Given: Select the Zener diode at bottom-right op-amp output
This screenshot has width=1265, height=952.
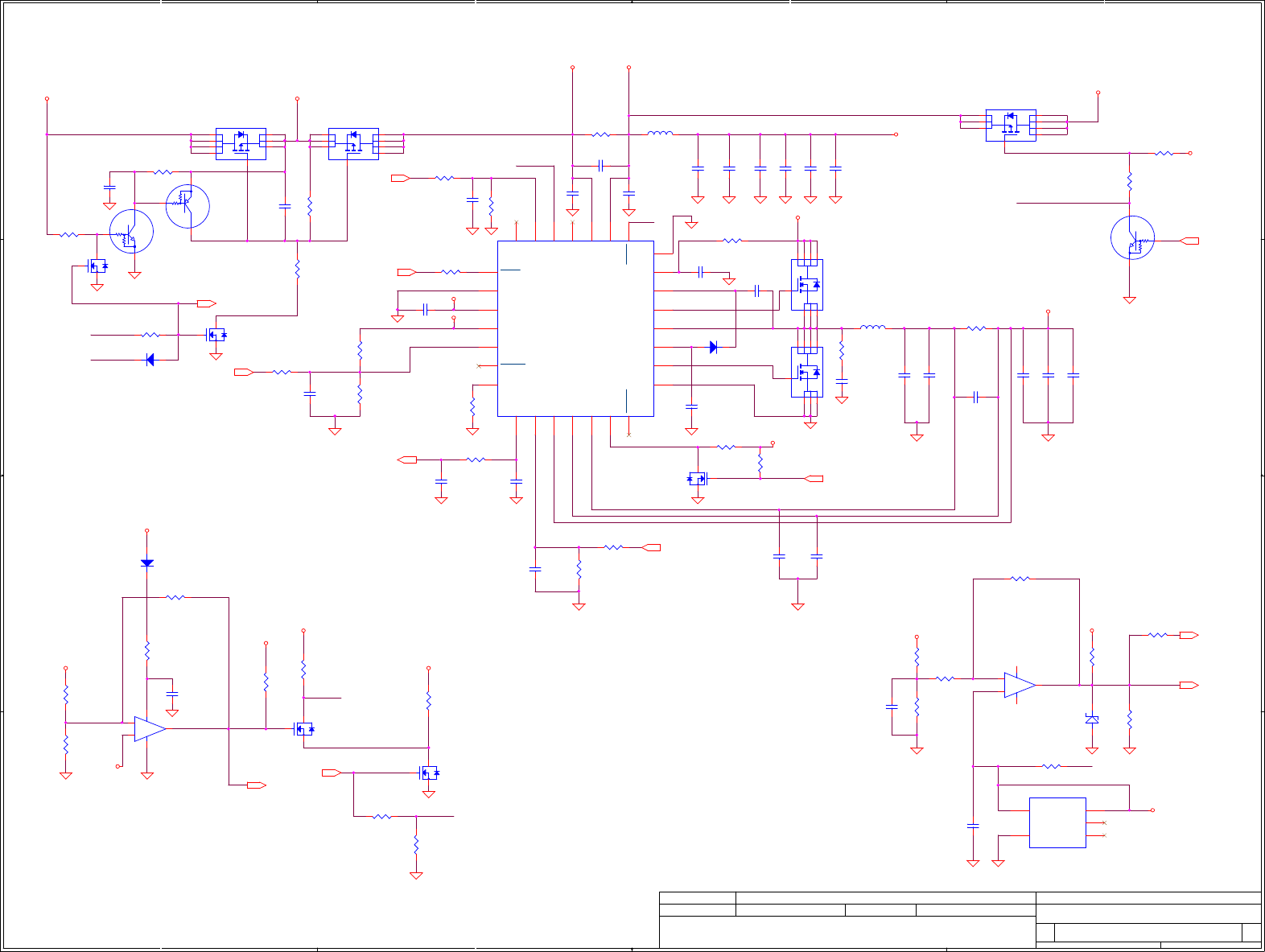Looking at the screenshot, I should 1092,719.
